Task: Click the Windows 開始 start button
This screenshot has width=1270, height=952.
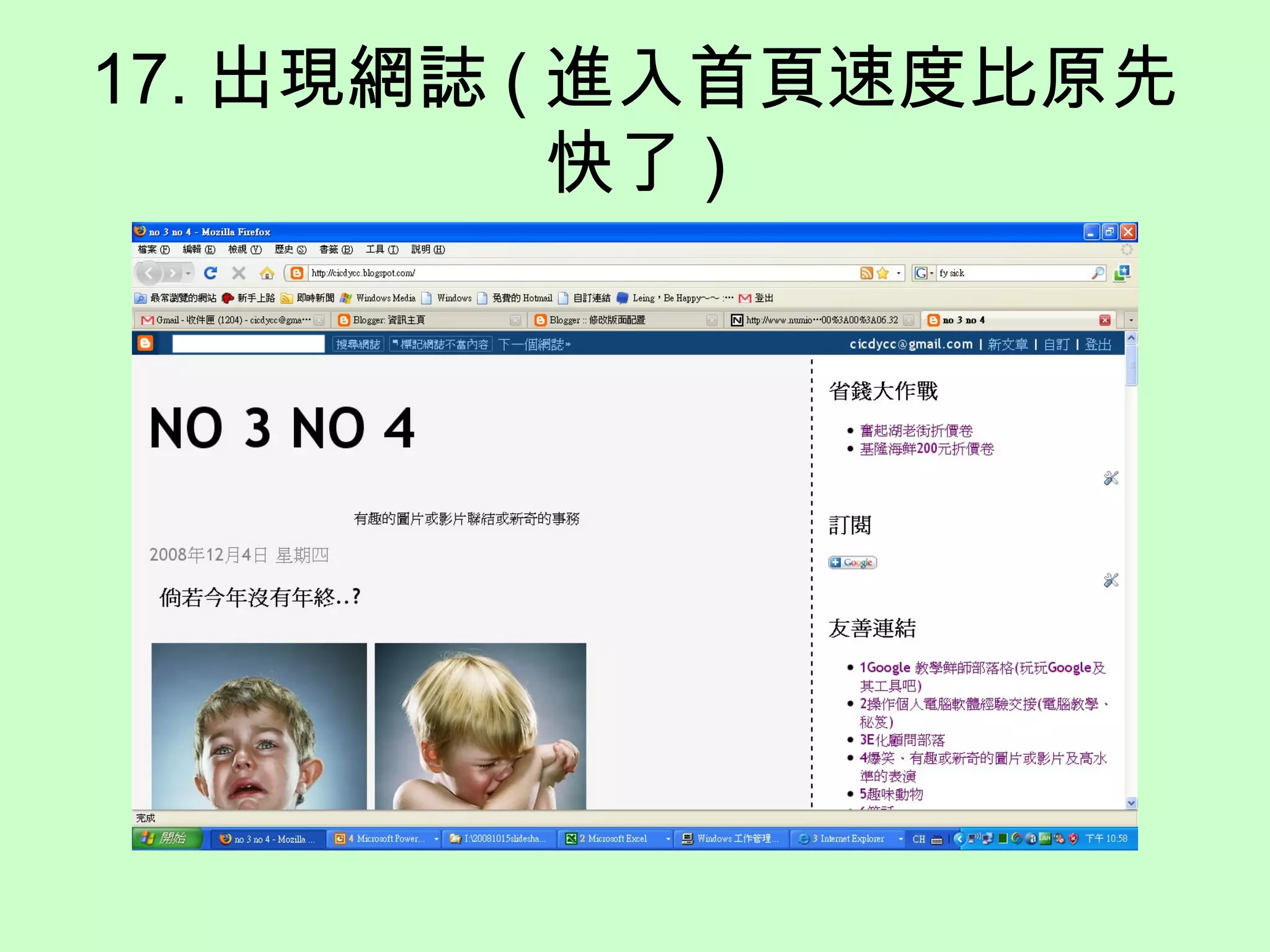Action: click(167, 839)
